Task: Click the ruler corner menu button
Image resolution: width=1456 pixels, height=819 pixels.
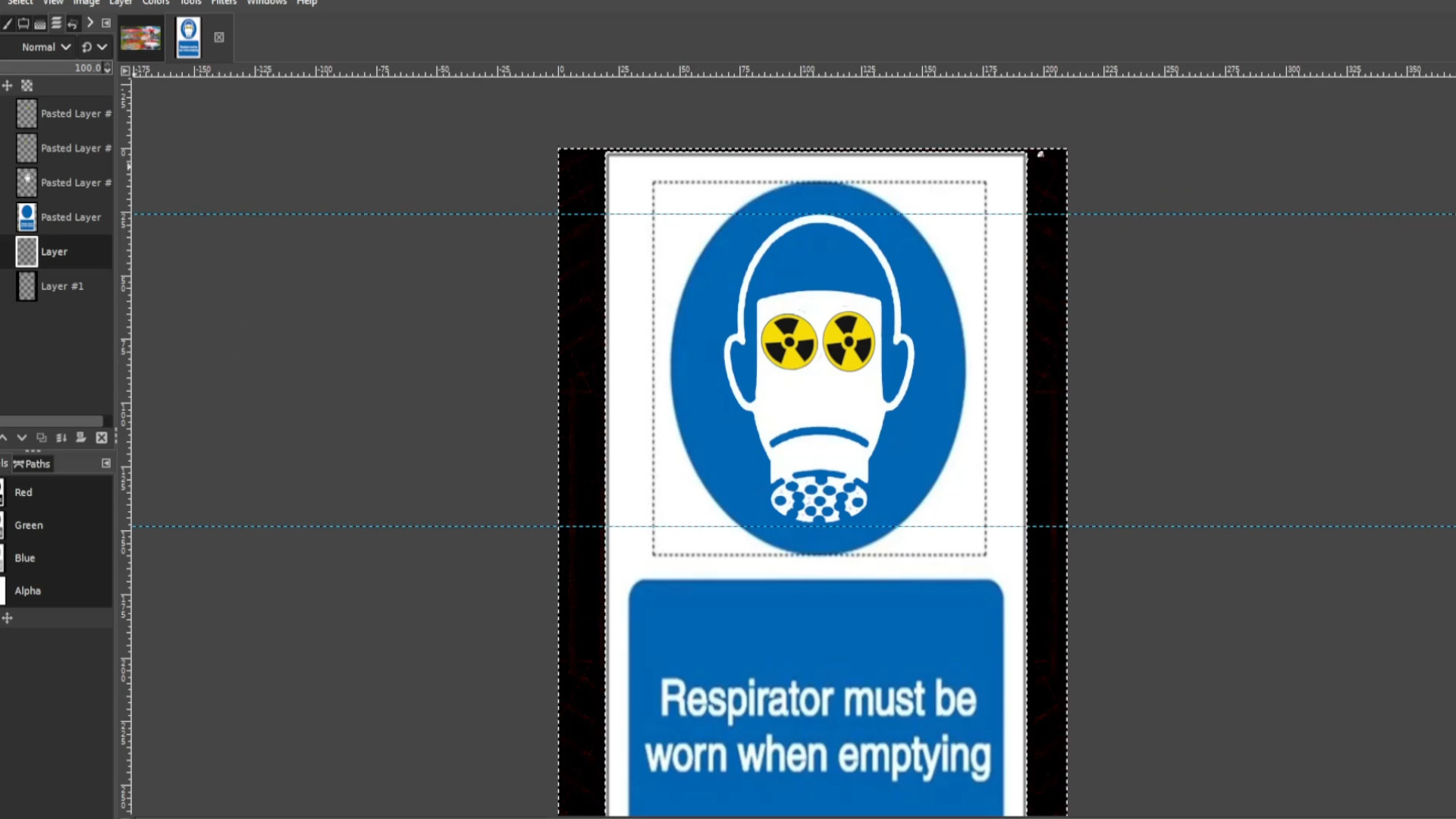Action: (x=125, y=71)
